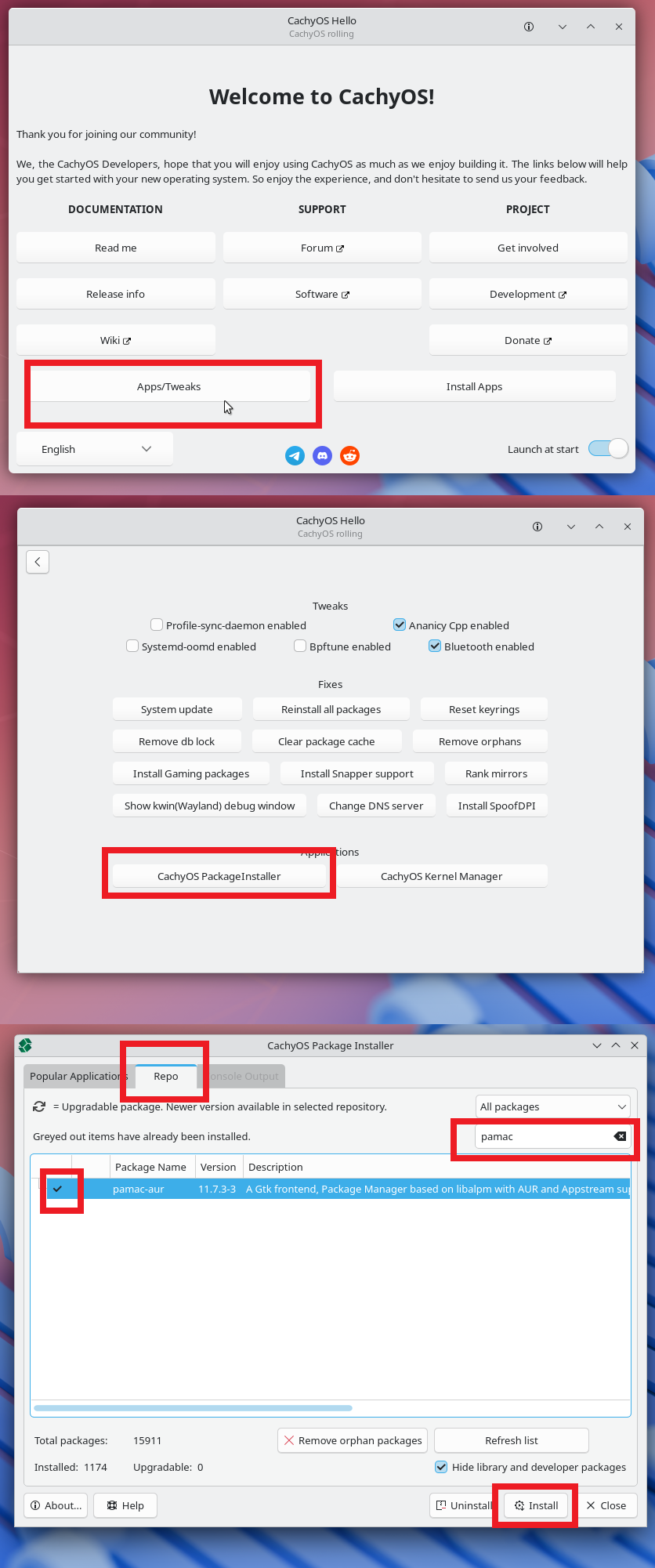Disable Ananicy Cpp checkbox
Image resolution: width=655 pixels, height=1568 pixels.
400,625
